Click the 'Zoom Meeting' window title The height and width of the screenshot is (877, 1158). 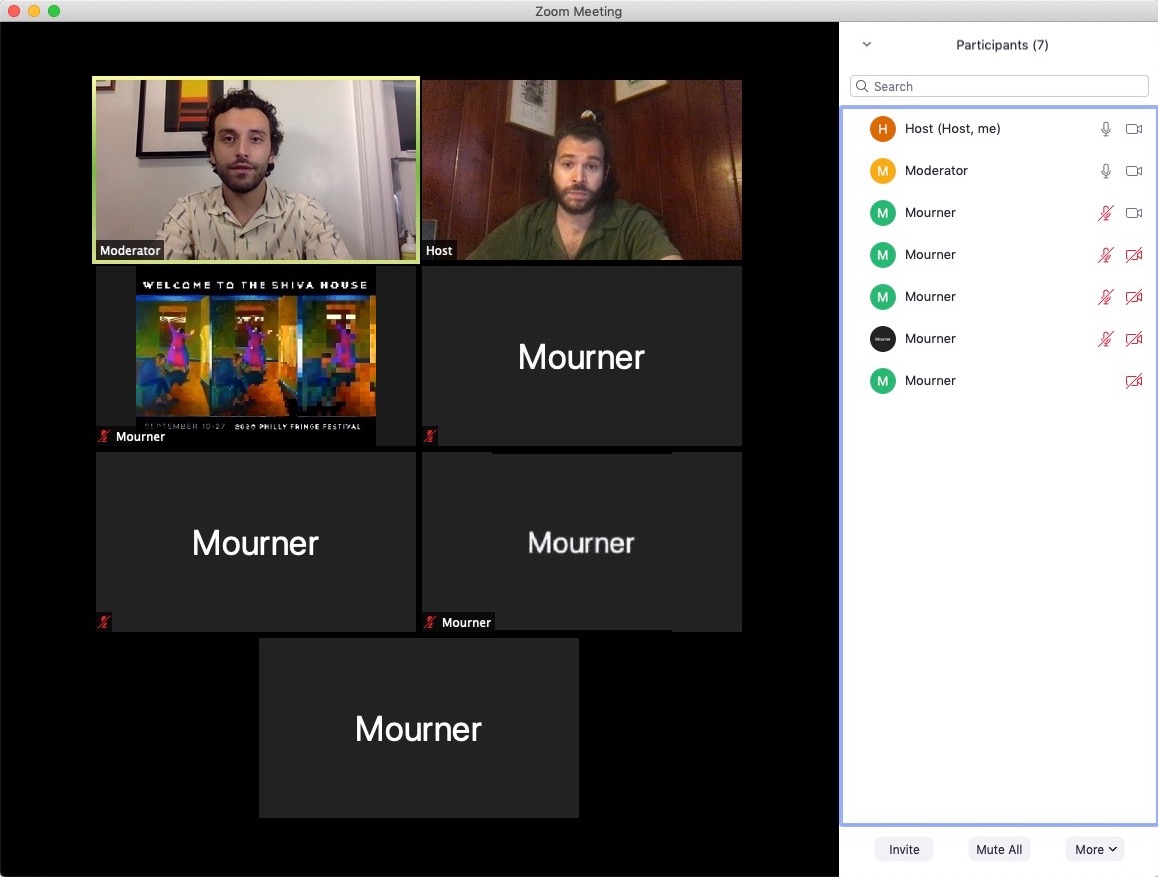pos(579,11)
